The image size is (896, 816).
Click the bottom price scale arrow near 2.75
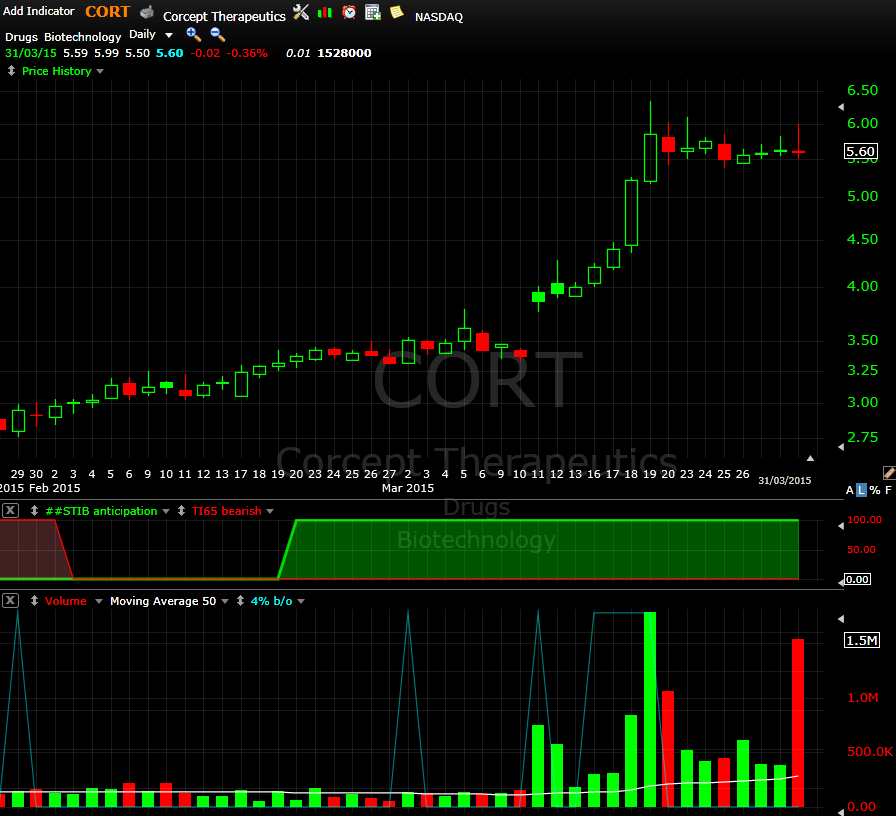(x=841, y=447)
